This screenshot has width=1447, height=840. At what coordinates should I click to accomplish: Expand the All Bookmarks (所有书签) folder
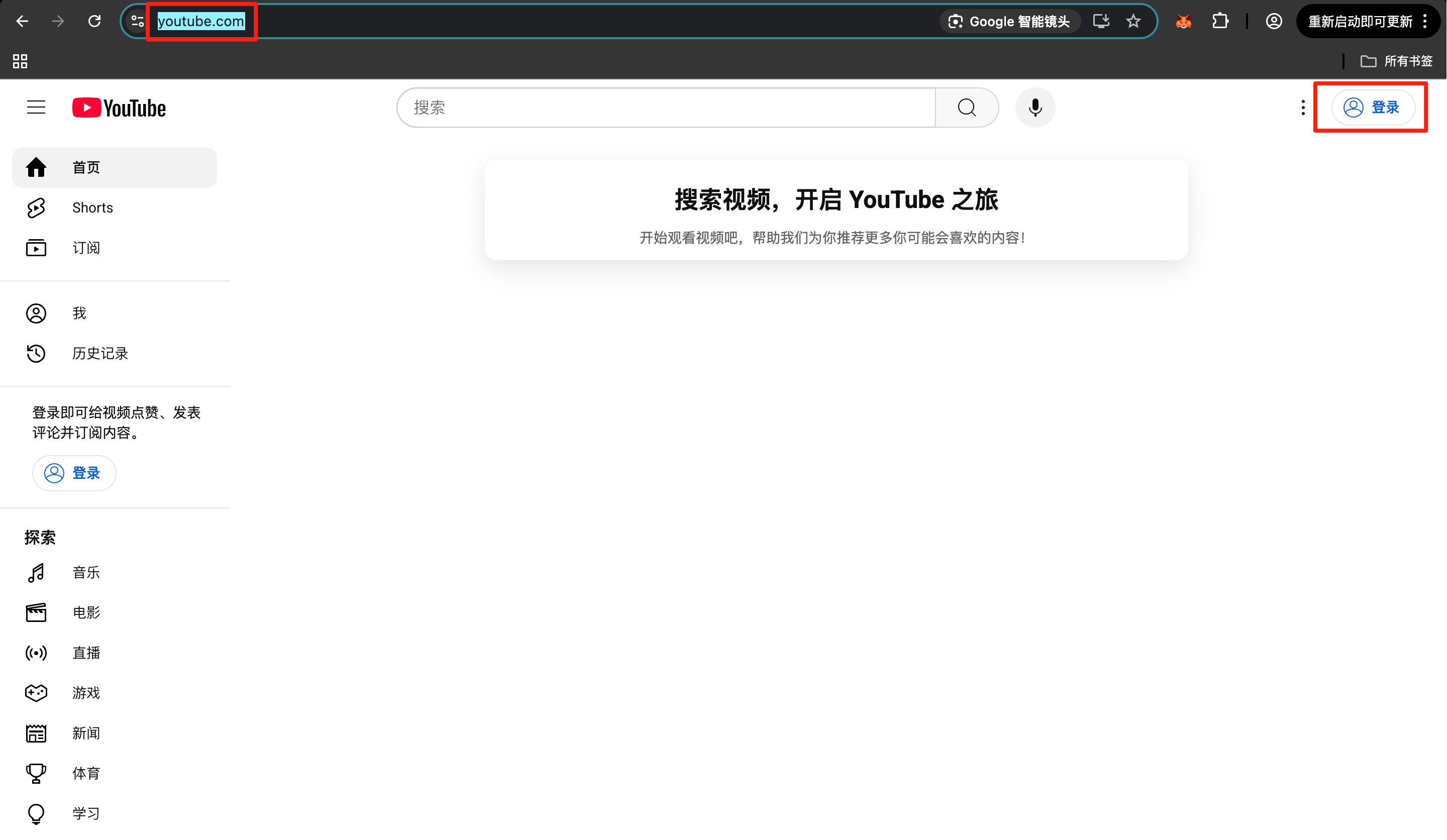[x=1396, y=61]
